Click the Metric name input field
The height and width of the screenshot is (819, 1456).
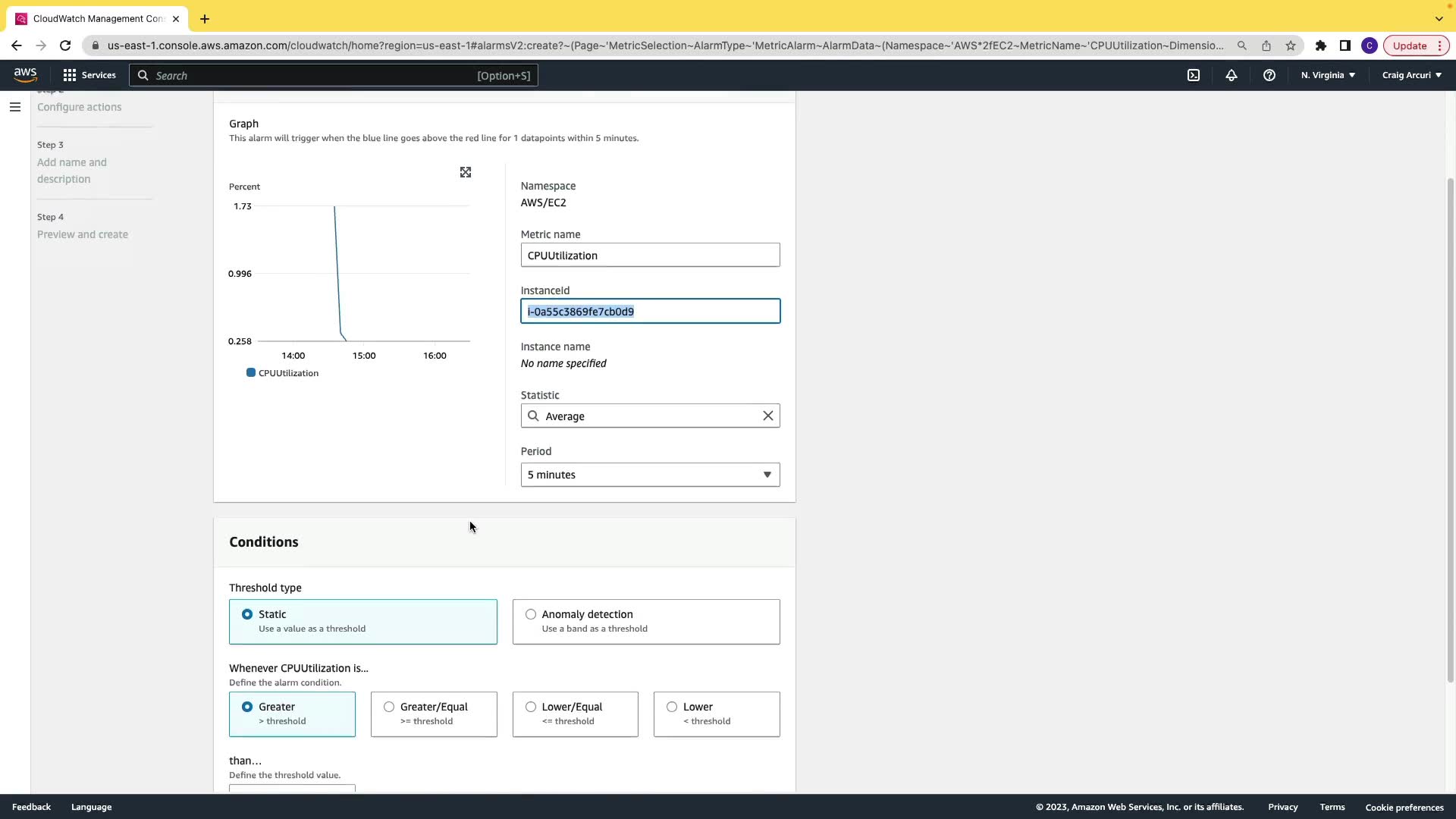[x=650, y=256]
